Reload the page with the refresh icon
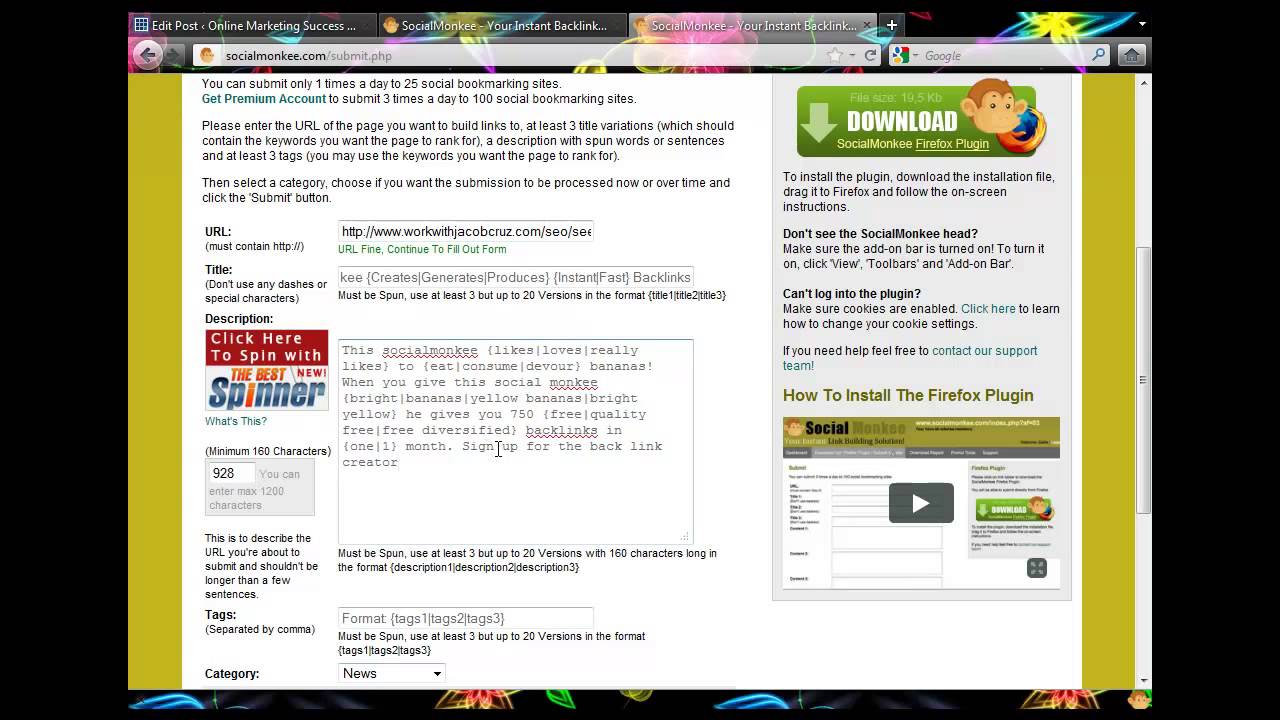Viewport: 1280px width, 720px height. pyautogui.click(x=870, y=56)
